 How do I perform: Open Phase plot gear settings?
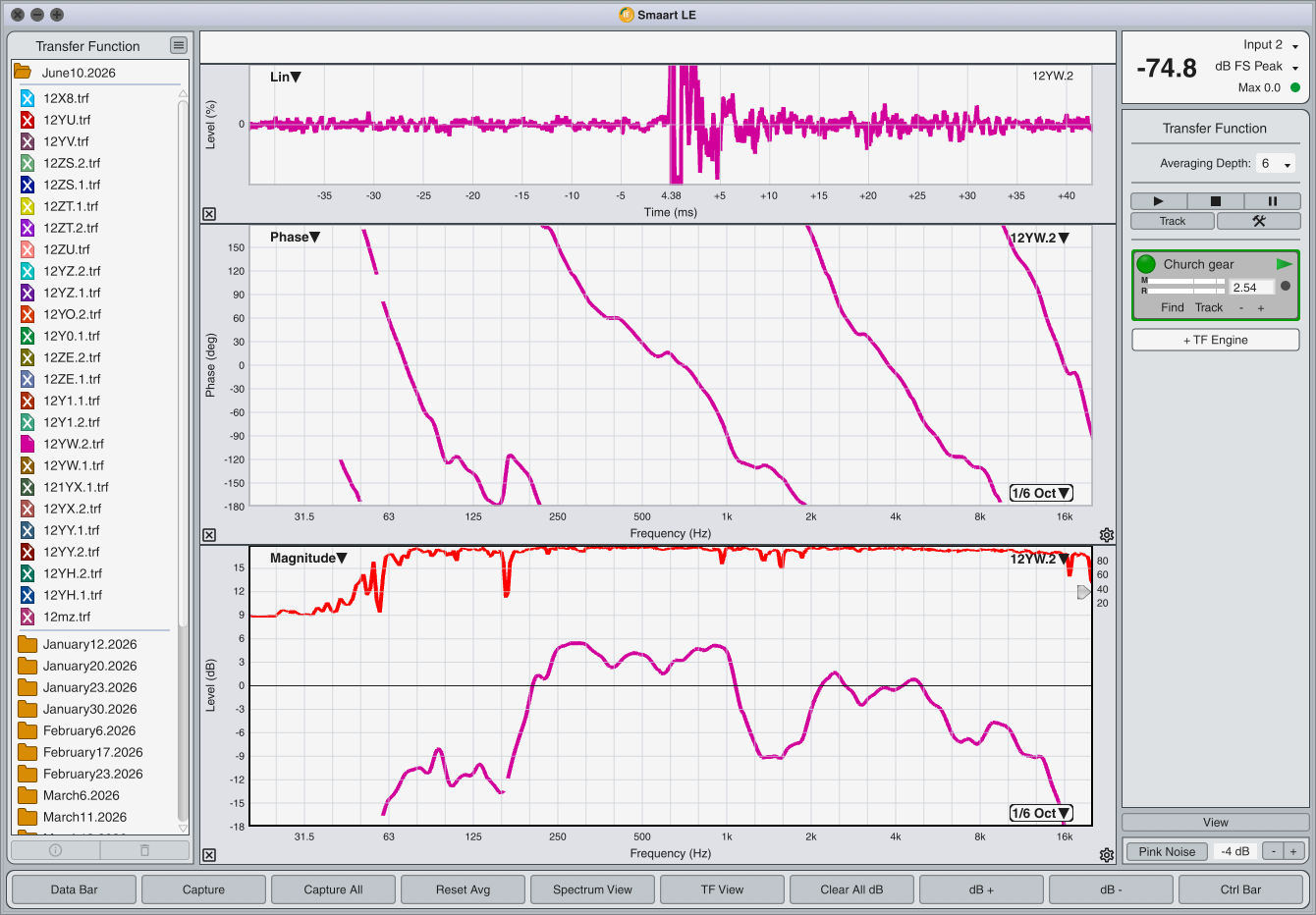tap(1107, 535)
